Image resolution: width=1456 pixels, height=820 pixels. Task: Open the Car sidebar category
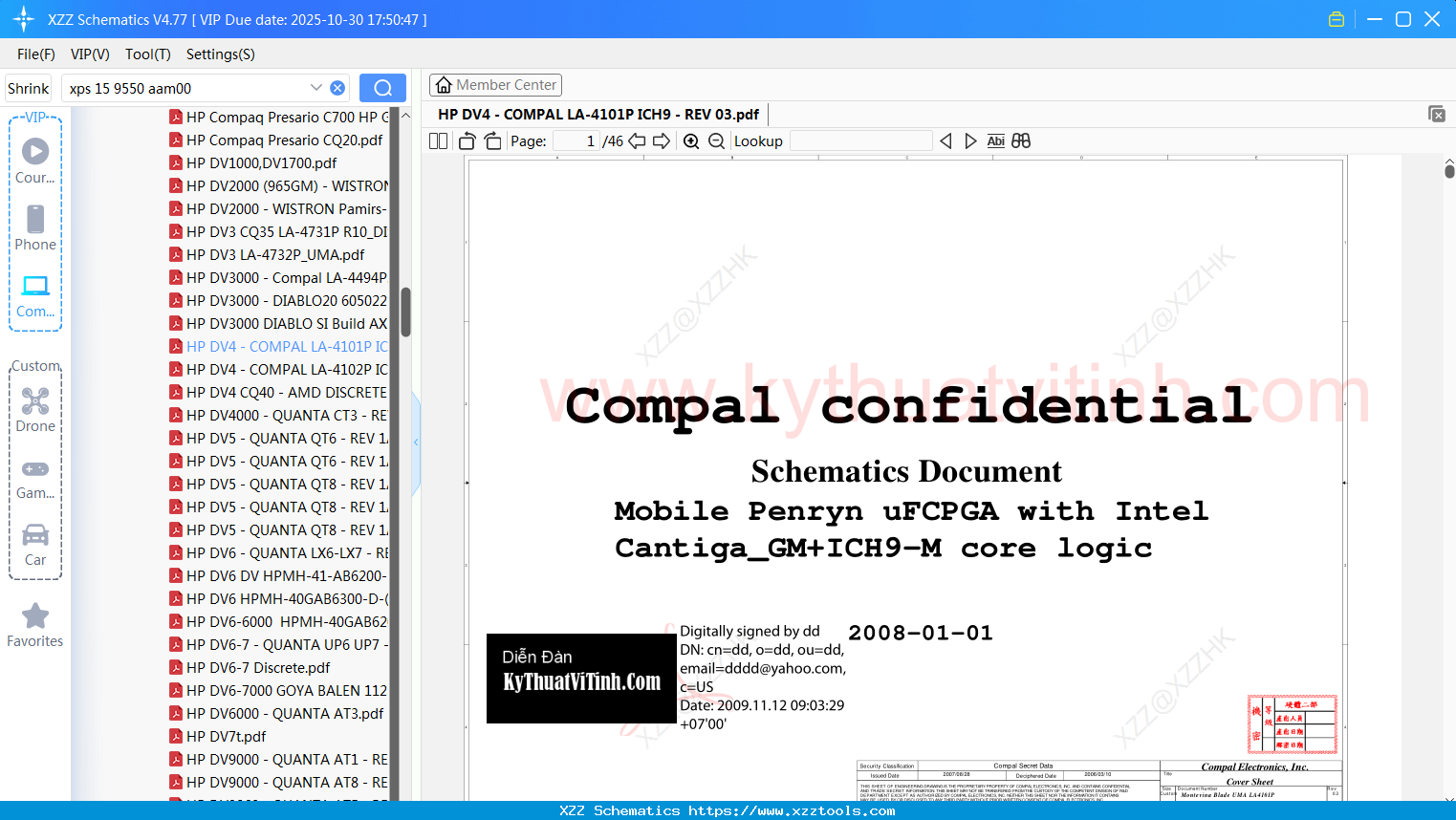35,544
